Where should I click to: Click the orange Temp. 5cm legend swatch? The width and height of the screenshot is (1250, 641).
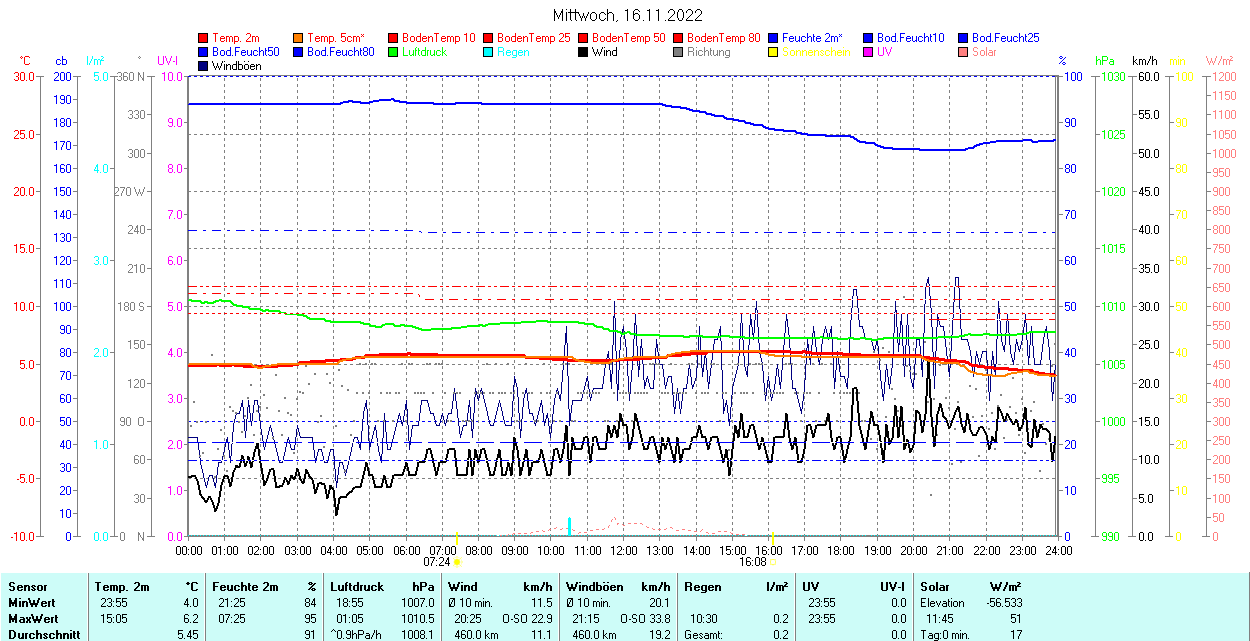[x=299, y=38]
